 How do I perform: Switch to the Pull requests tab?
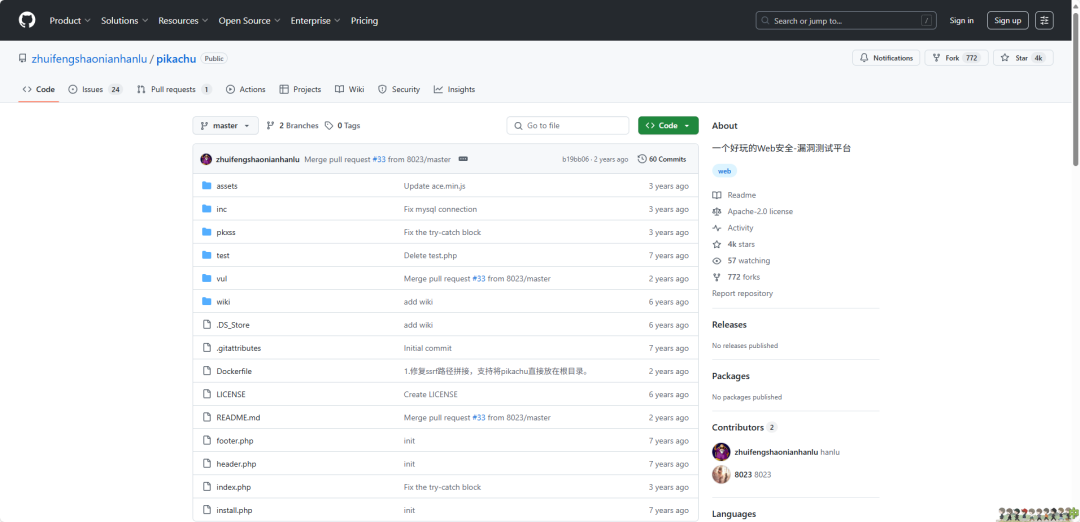pos(174,90)
